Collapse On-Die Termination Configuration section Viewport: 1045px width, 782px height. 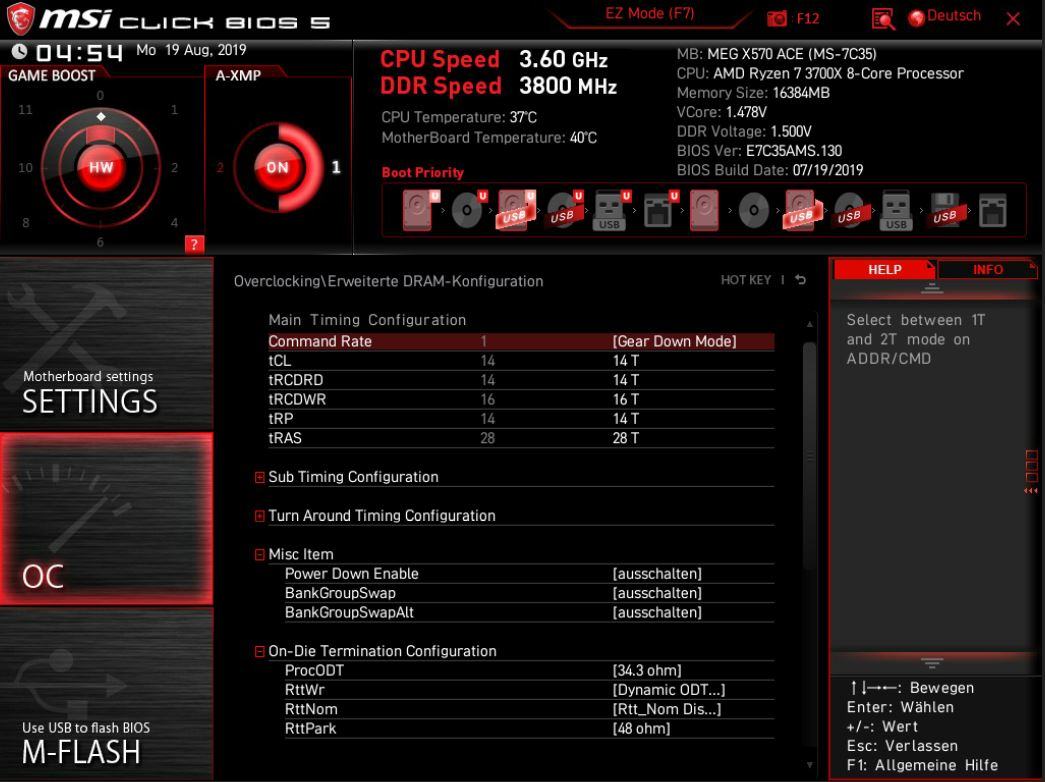click(260, 651)
